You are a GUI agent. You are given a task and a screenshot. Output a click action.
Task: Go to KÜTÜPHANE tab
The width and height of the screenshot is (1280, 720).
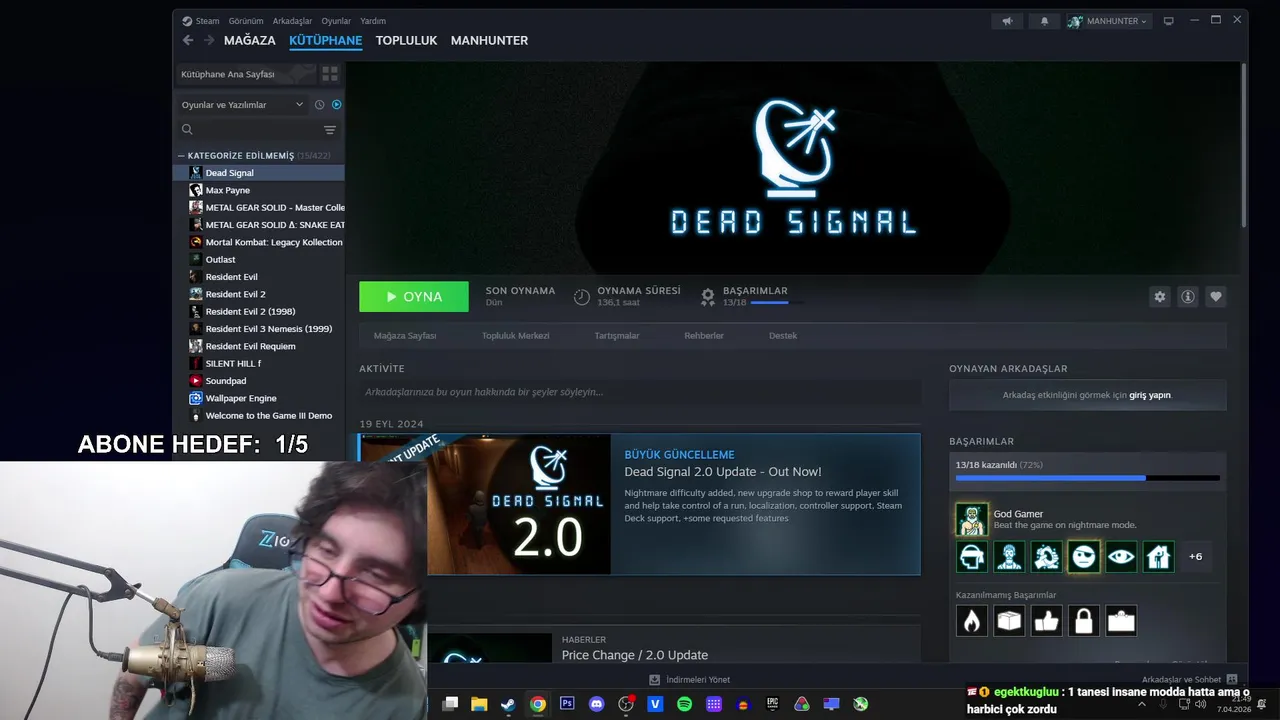[325, 41]
